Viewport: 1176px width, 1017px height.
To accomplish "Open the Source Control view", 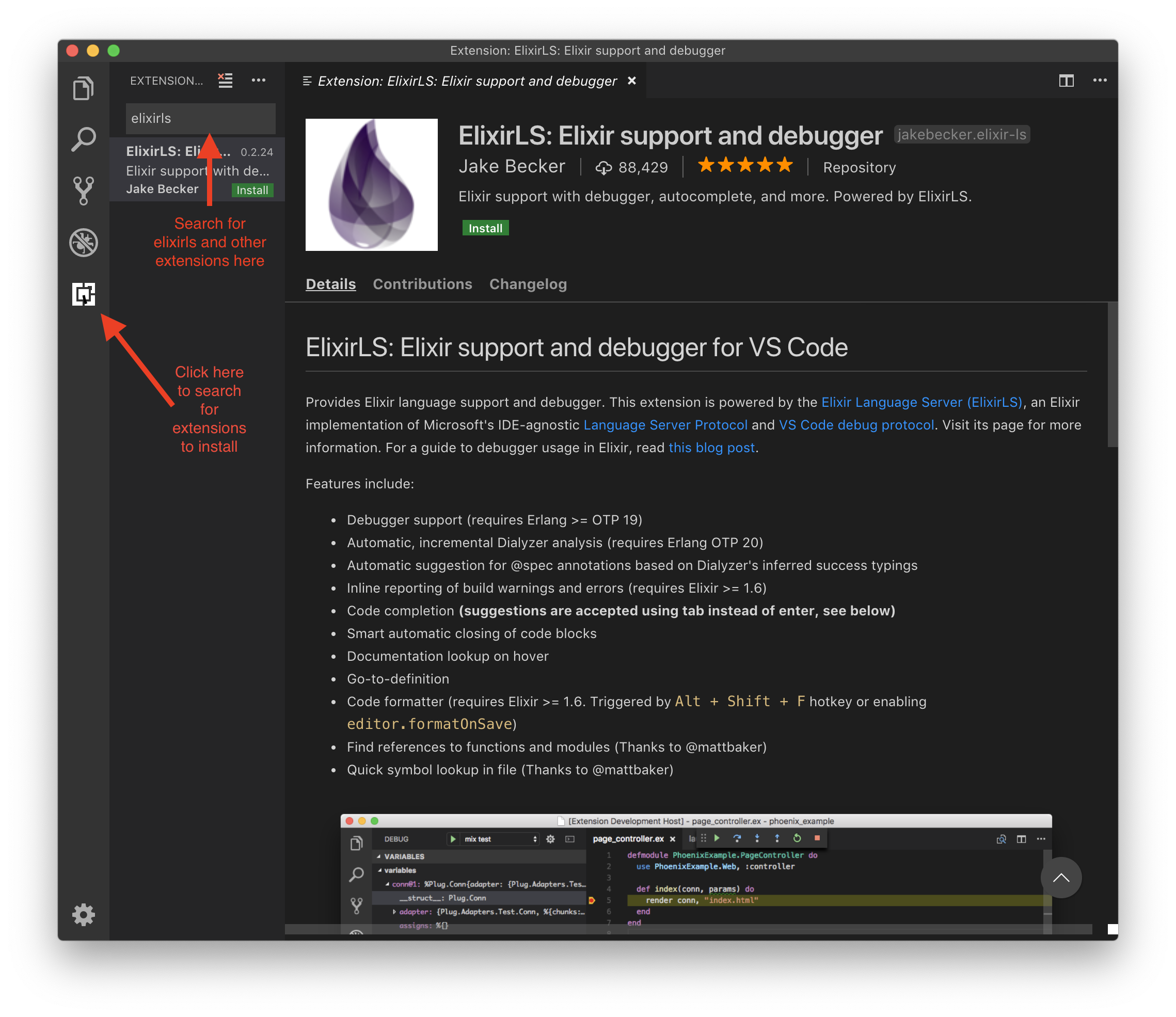I will (84, 190).
